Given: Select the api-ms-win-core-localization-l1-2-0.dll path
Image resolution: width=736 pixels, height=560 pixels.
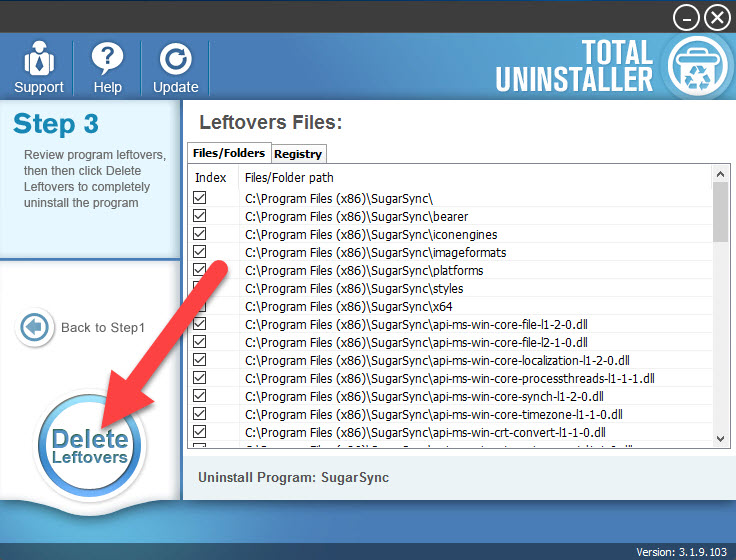Looking at the screenshot, I should point(437,361).
